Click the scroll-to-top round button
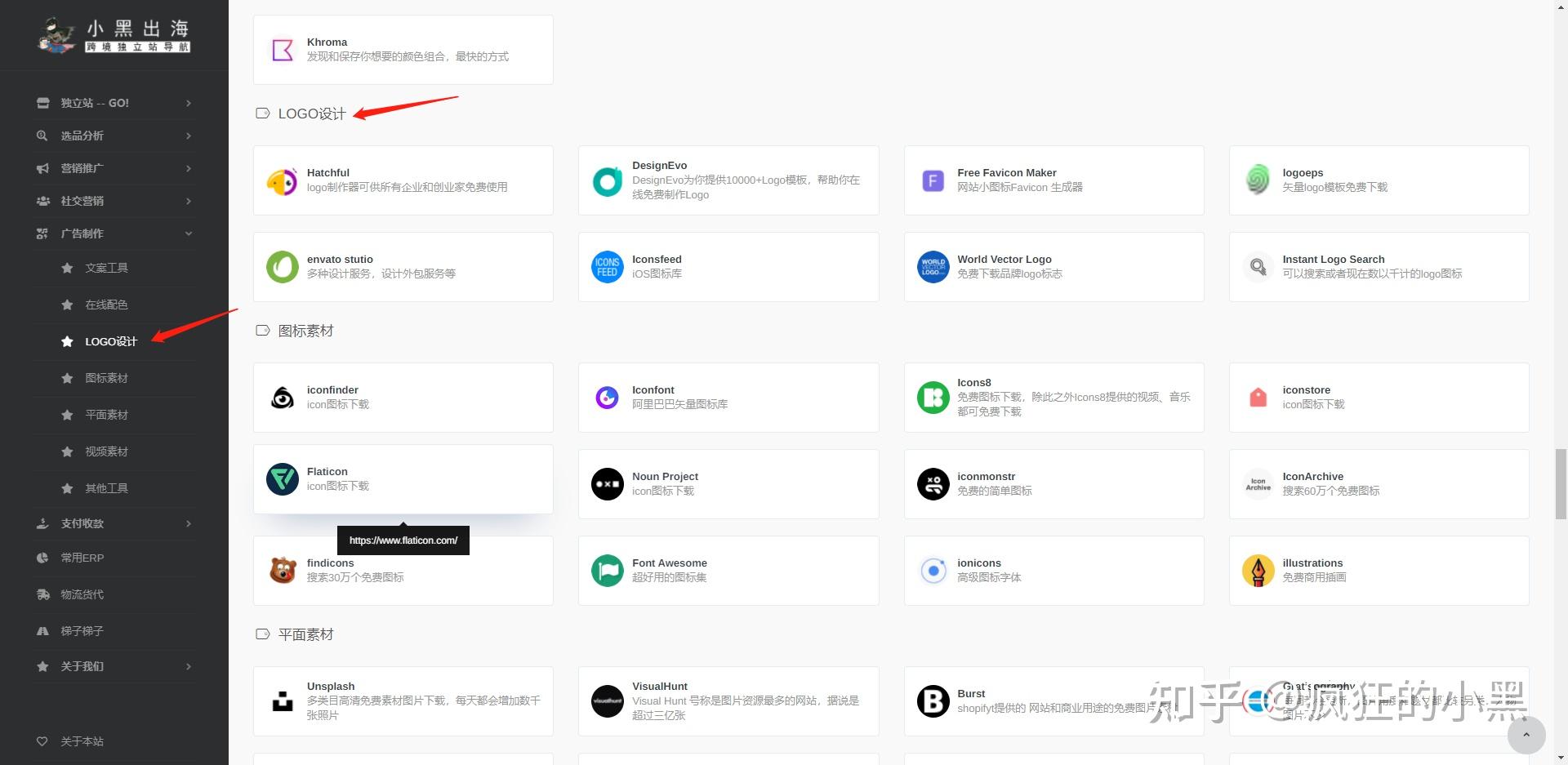Viewport: 1568px width, 765px height. [x=1526, y=735]
